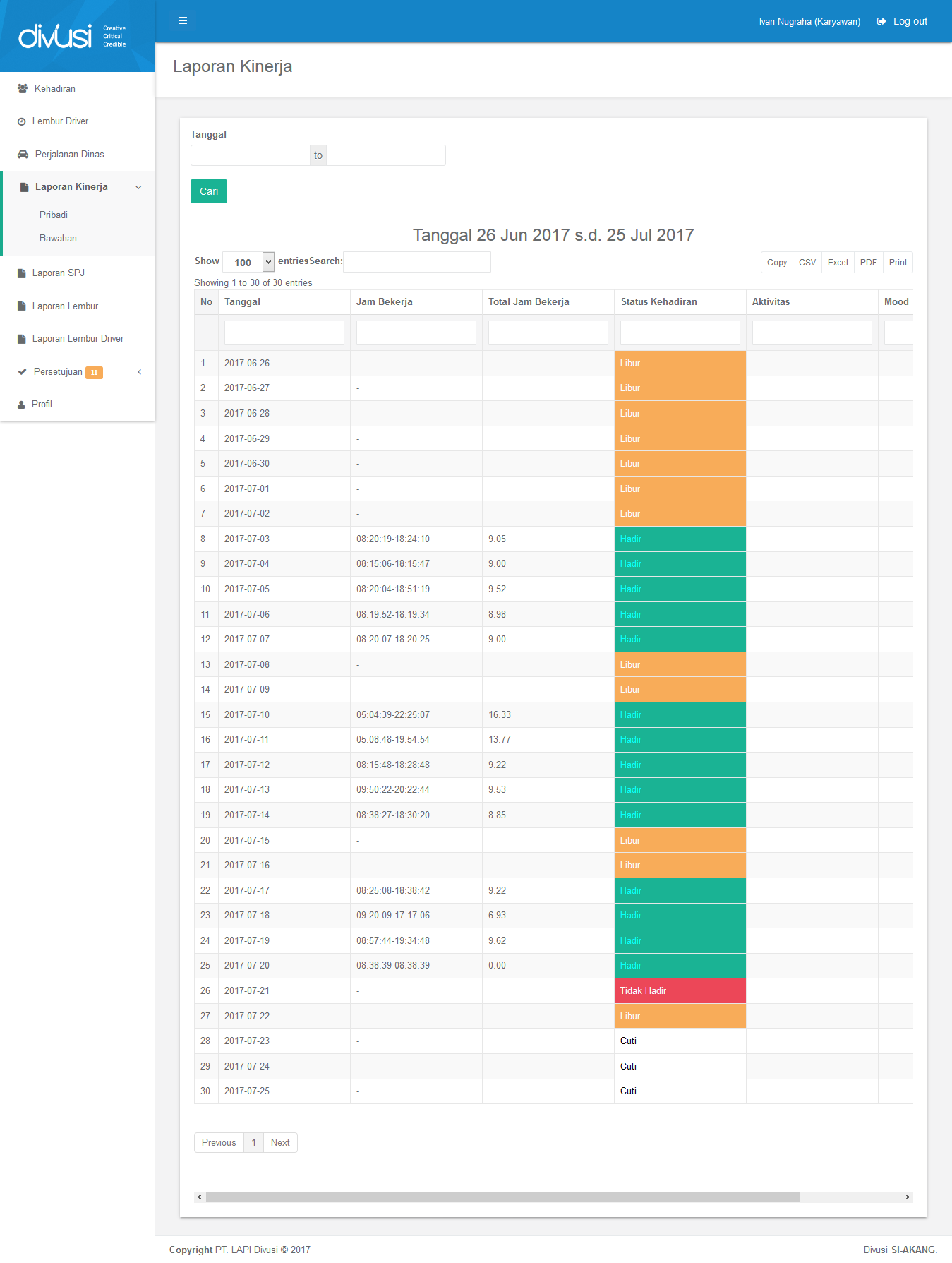Screen dimensions: 952x1263
Task: Open the Pribadi submenu item
Action: pos(54,215)
